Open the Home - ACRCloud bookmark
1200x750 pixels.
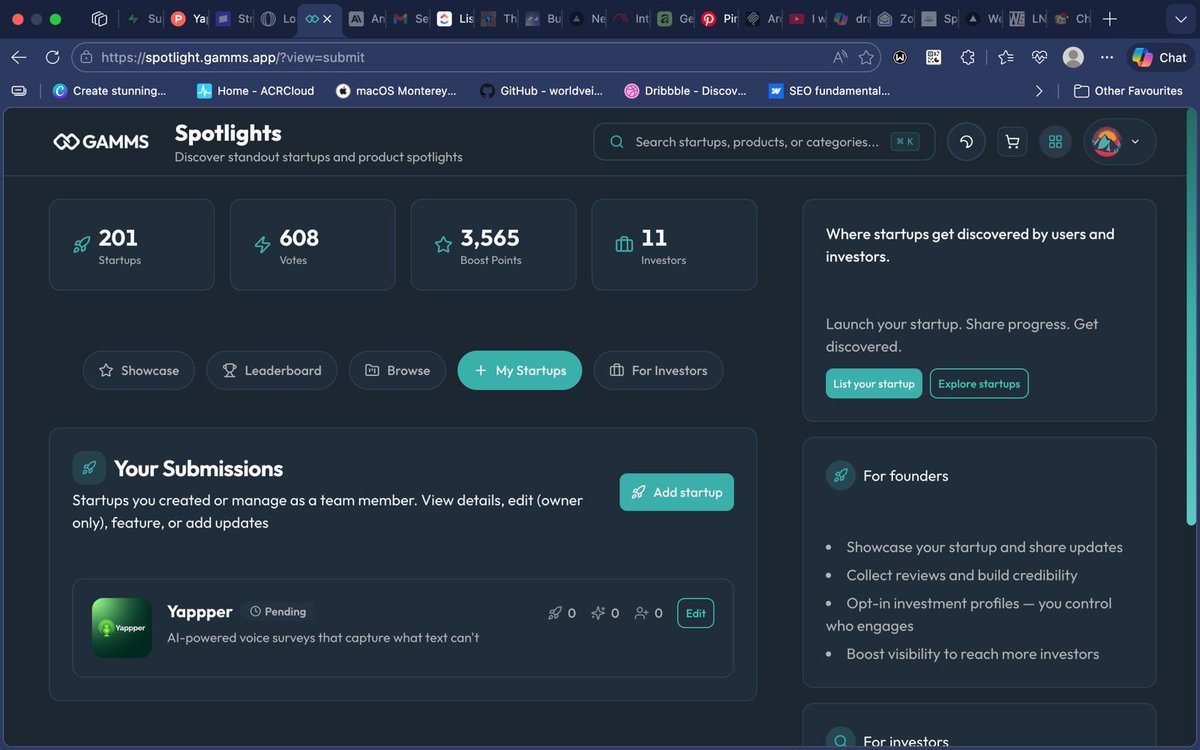255,90
